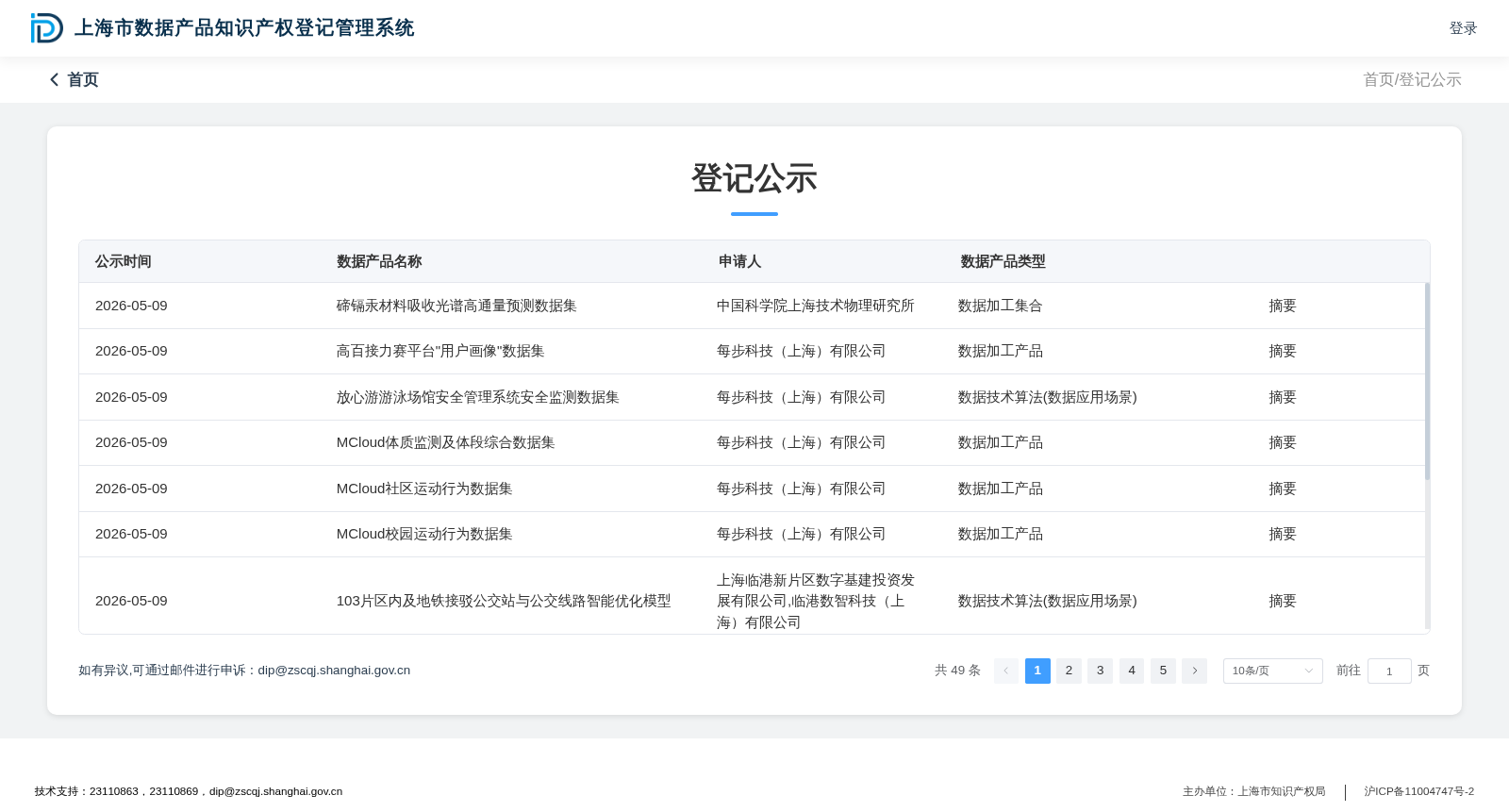The image size is (1509, 812).
Task: Click the appeal email dip@zscqj.shanghai.gov.cn text
Action: tap(334, 671)
